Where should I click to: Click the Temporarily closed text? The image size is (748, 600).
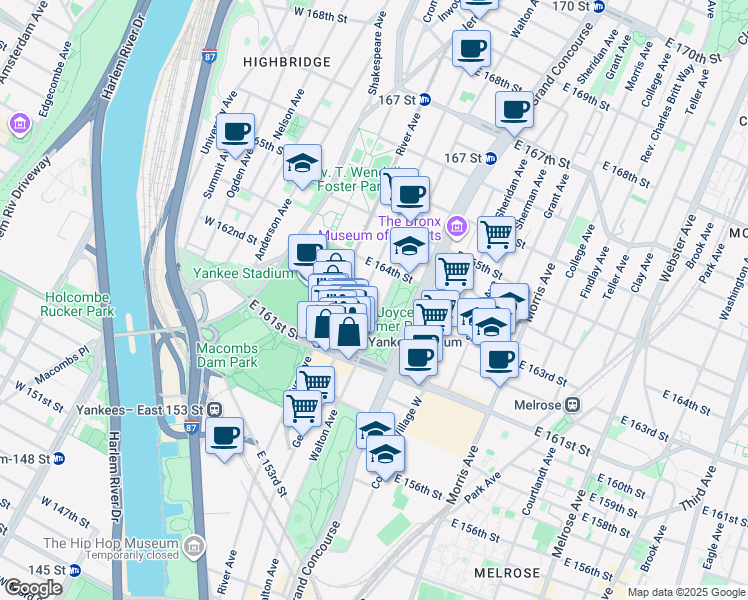pyautogui.click(x=132, y=555)
